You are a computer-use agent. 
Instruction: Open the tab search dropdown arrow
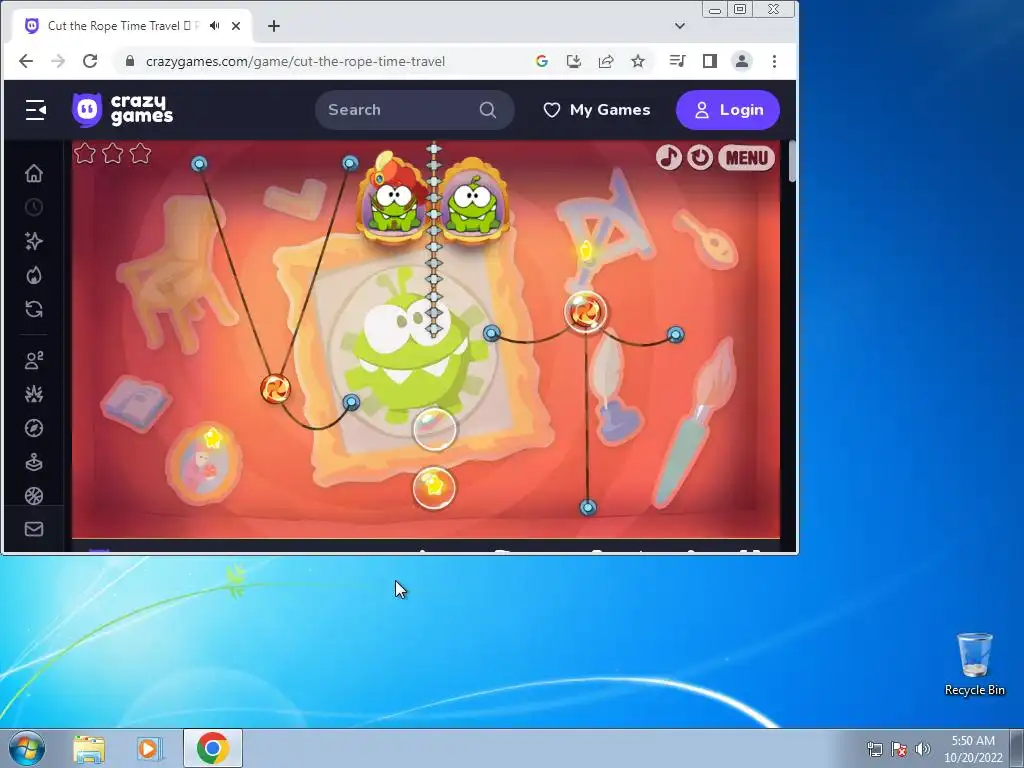[680, 25]
